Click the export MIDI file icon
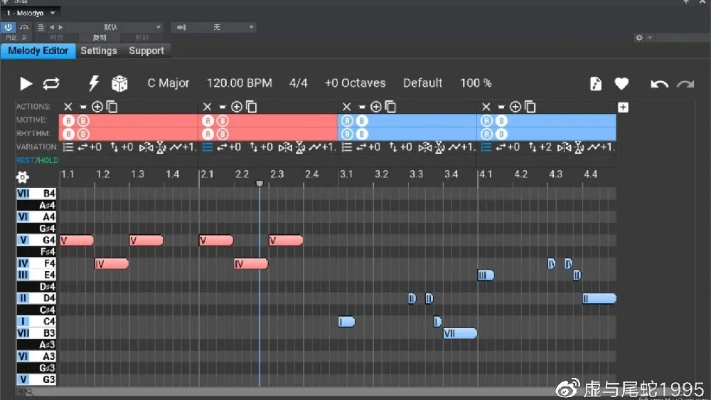This screenshot has height=400, width=711. tap(596, 84)
